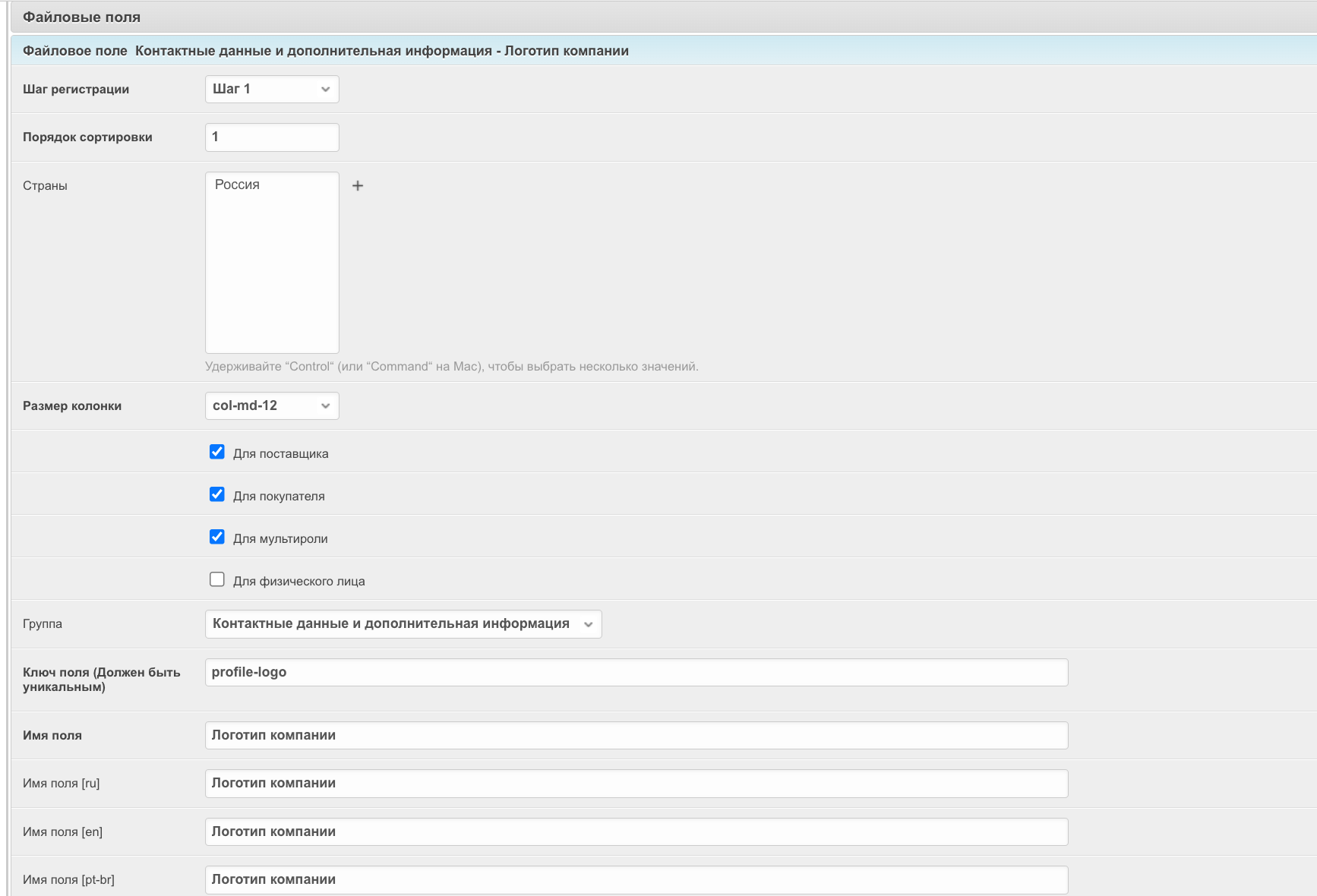The height and width of the screenshot is (896, 1317).
Task: Toggle the Для поставщика checkbox
Action: (x=217, y=453)
